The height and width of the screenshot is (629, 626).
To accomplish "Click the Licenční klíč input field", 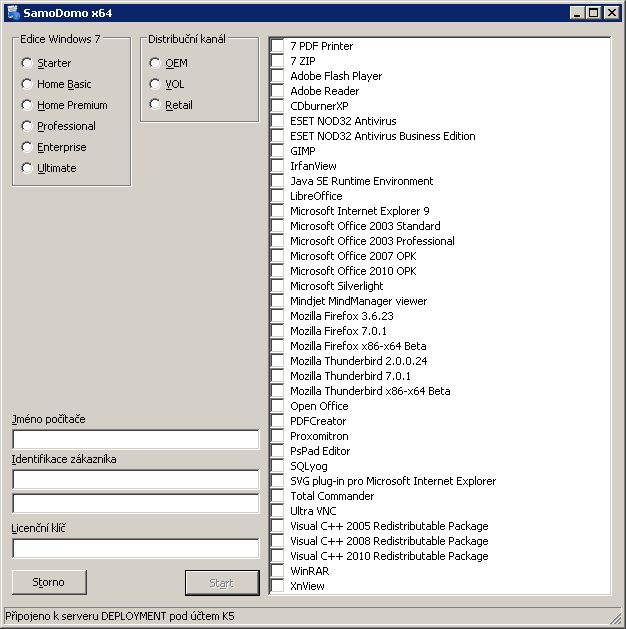I will coord(136,548).
